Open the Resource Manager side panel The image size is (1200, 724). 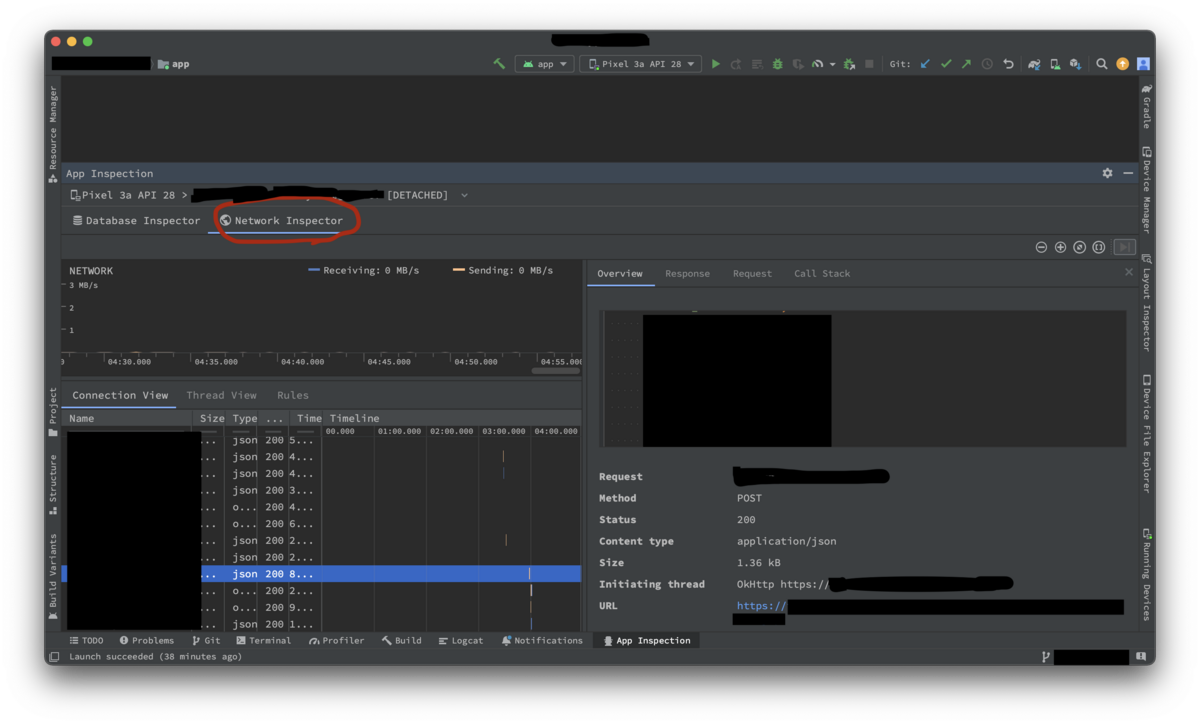[53, 134]
